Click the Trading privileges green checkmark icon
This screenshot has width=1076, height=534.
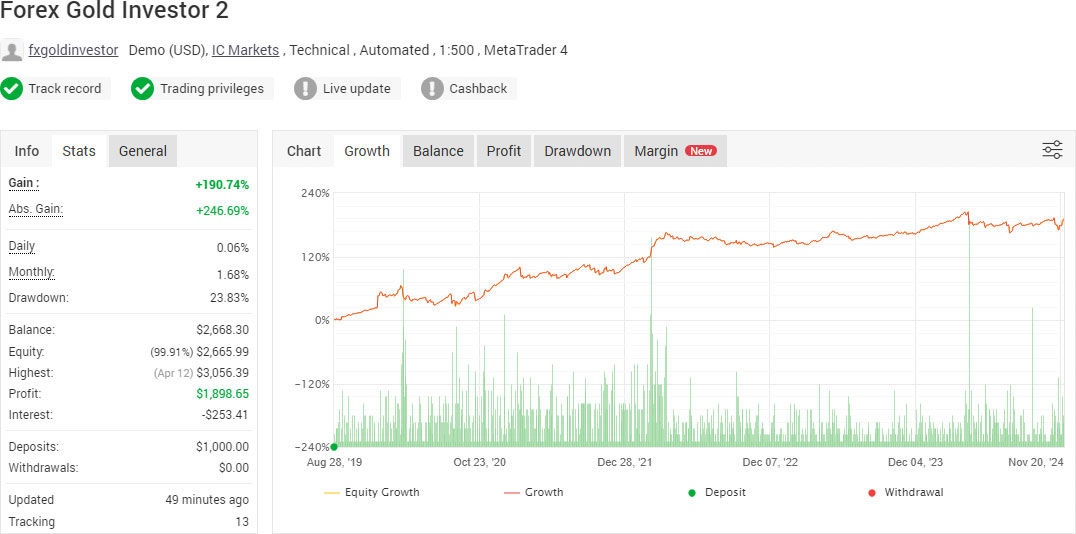(143, 89)
